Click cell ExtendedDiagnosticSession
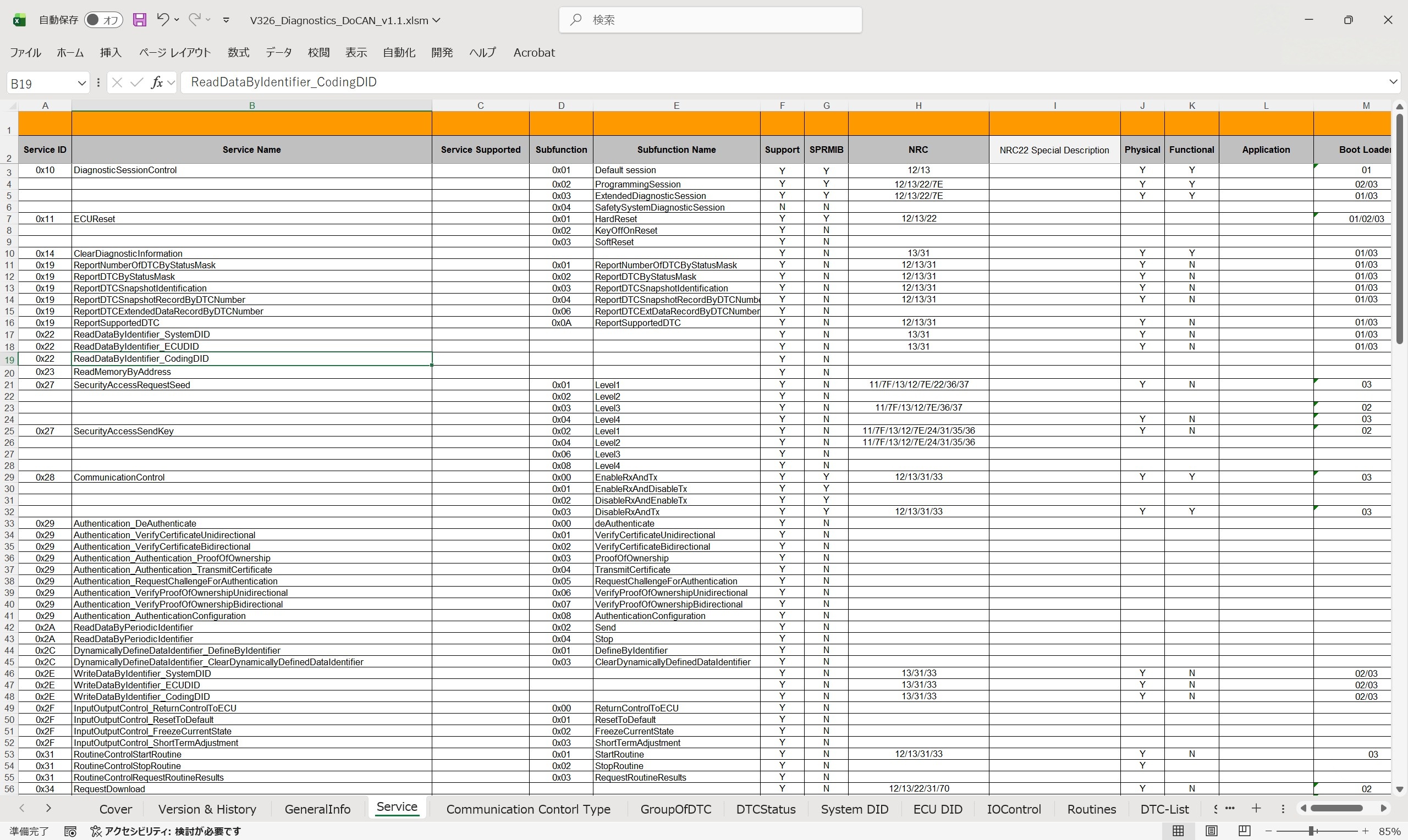This screenshot has width=1408, height=840. point(676,196)
